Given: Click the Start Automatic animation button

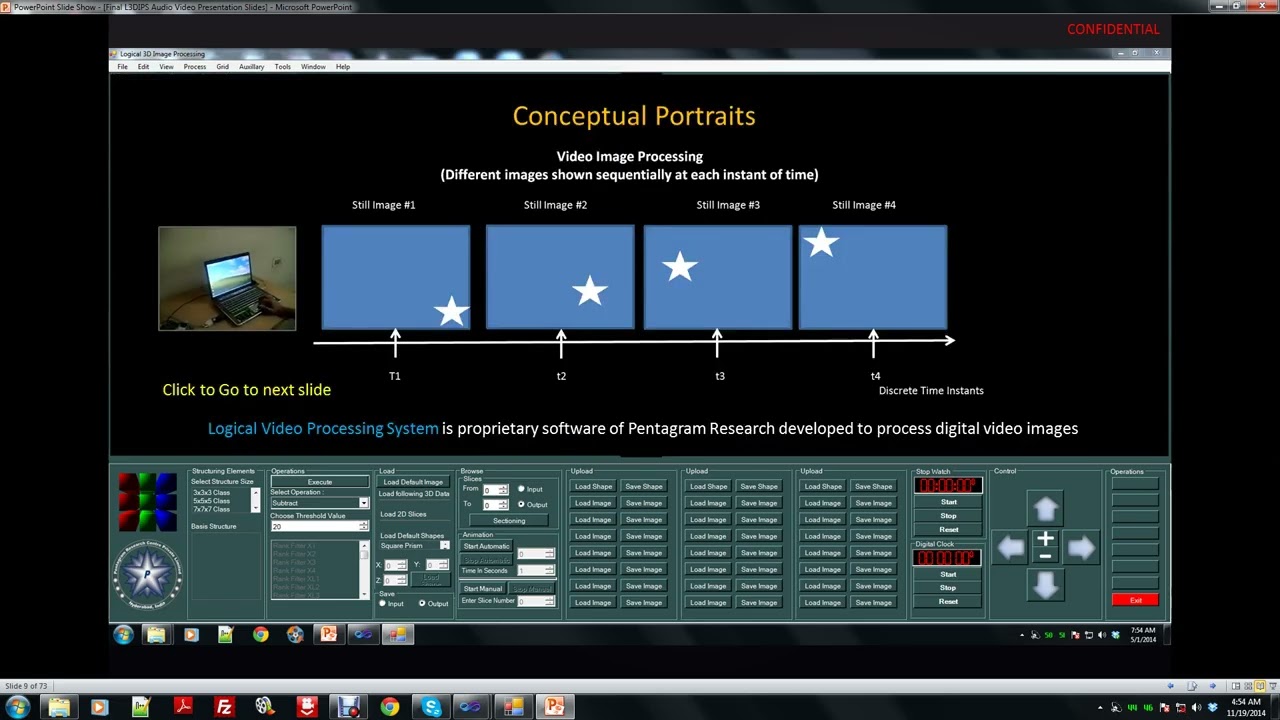Looking at the screenshot, I should coord(486,546).
